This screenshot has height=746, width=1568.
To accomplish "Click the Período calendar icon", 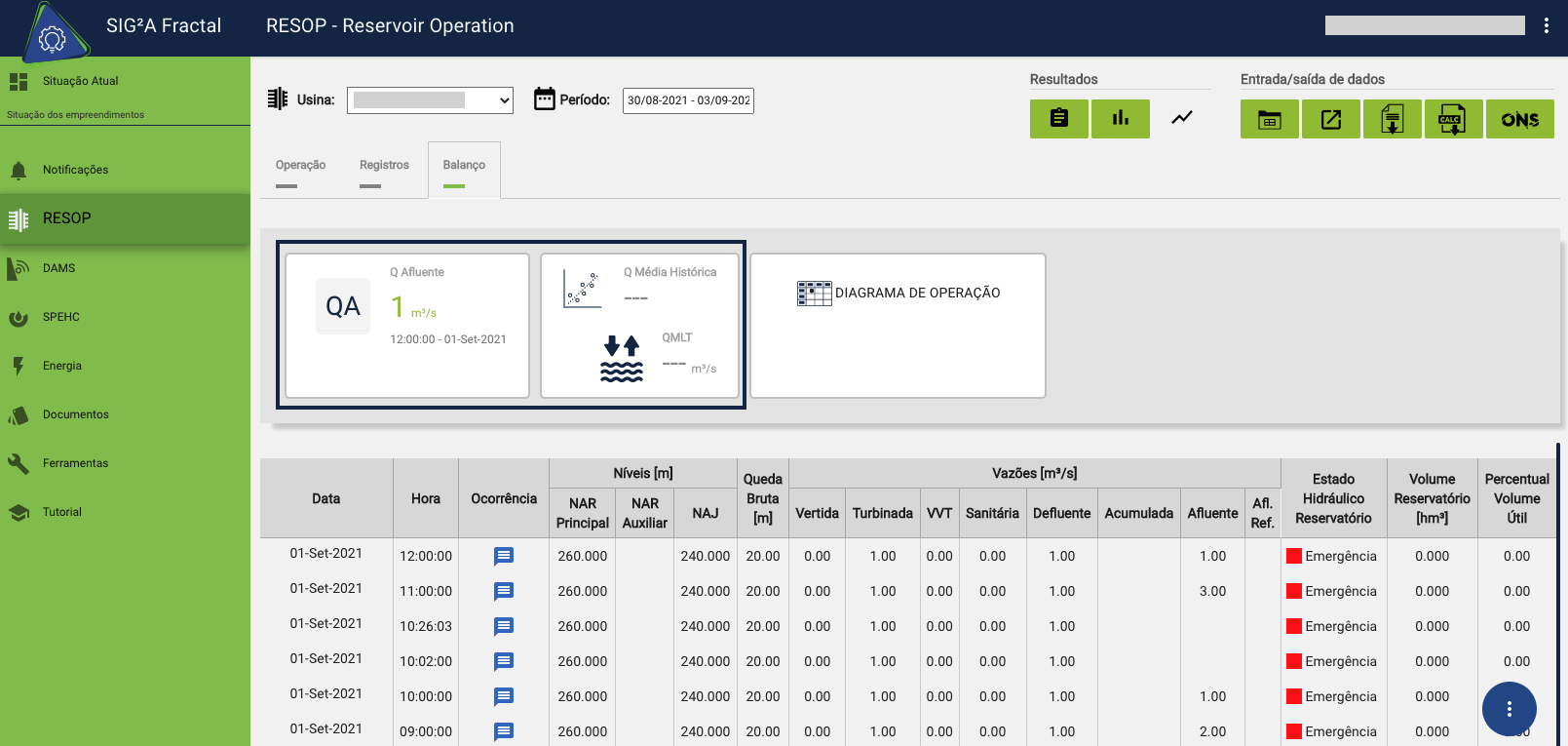I will (545, 99).
